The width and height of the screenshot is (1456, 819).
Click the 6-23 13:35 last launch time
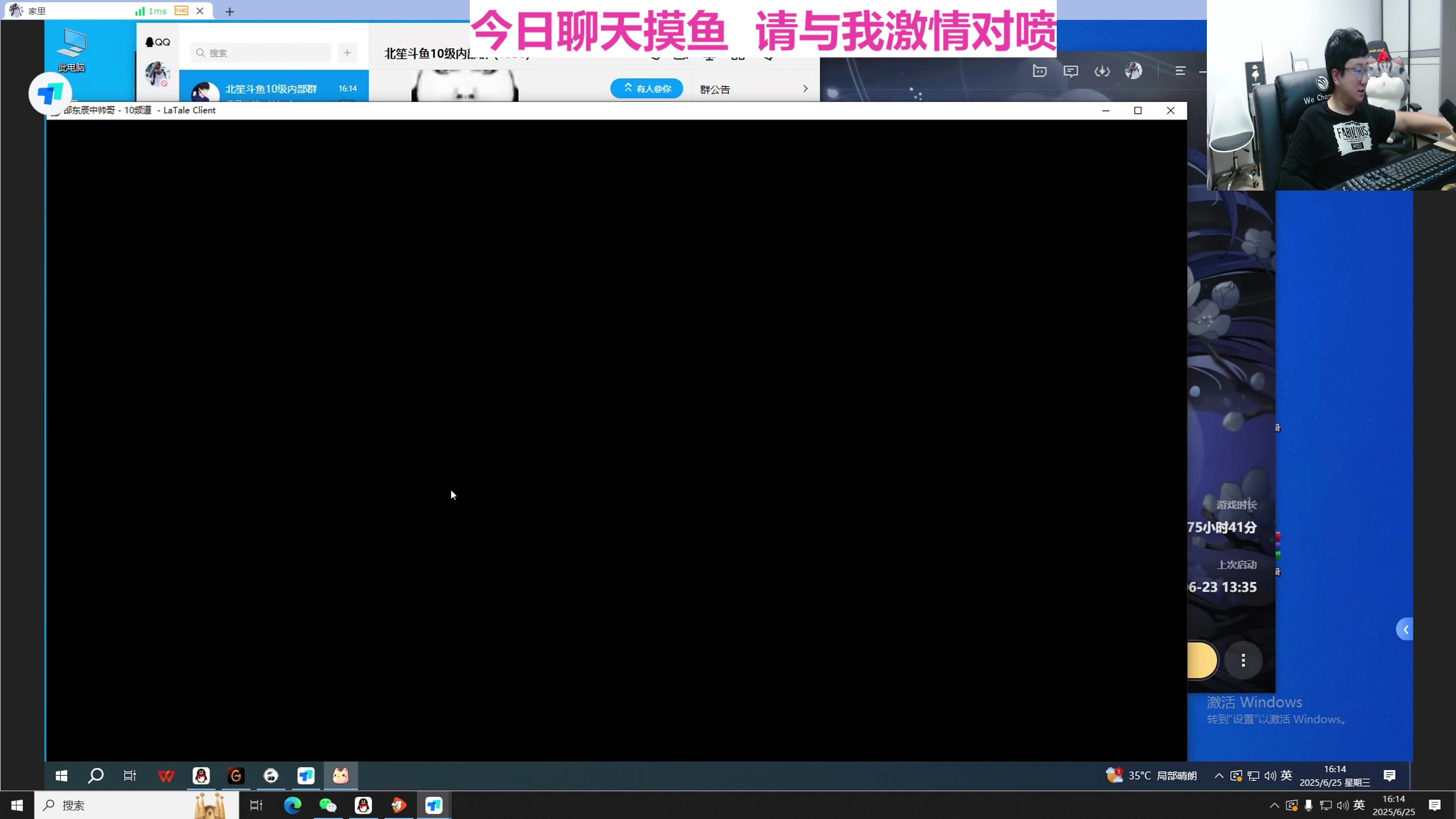click(1222, 587)
